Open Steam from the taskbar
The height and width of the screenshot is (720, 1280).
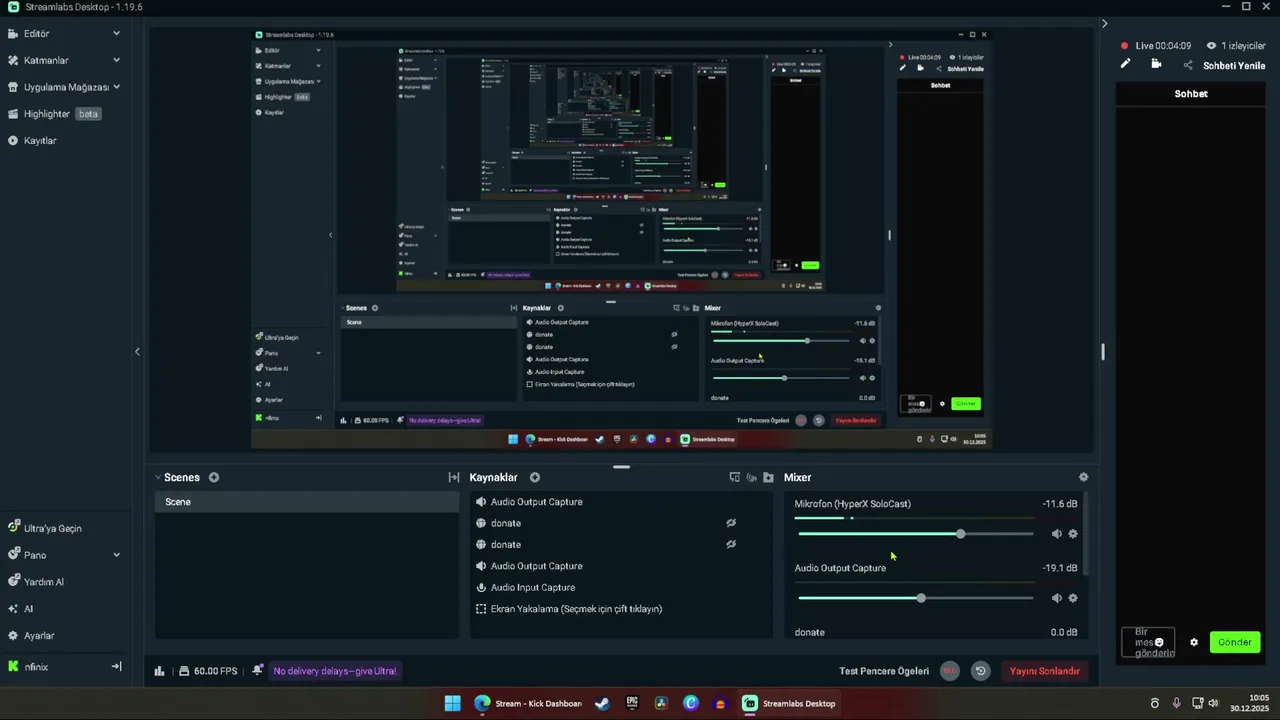point(602,703)
